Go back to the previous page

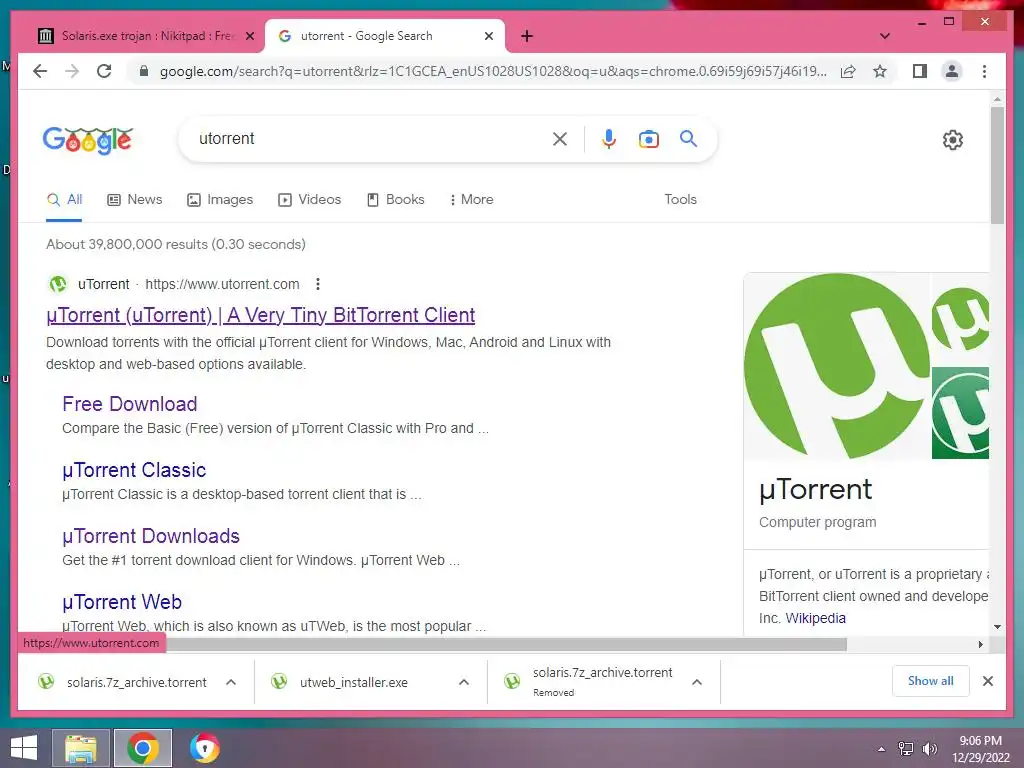(40, 71)
